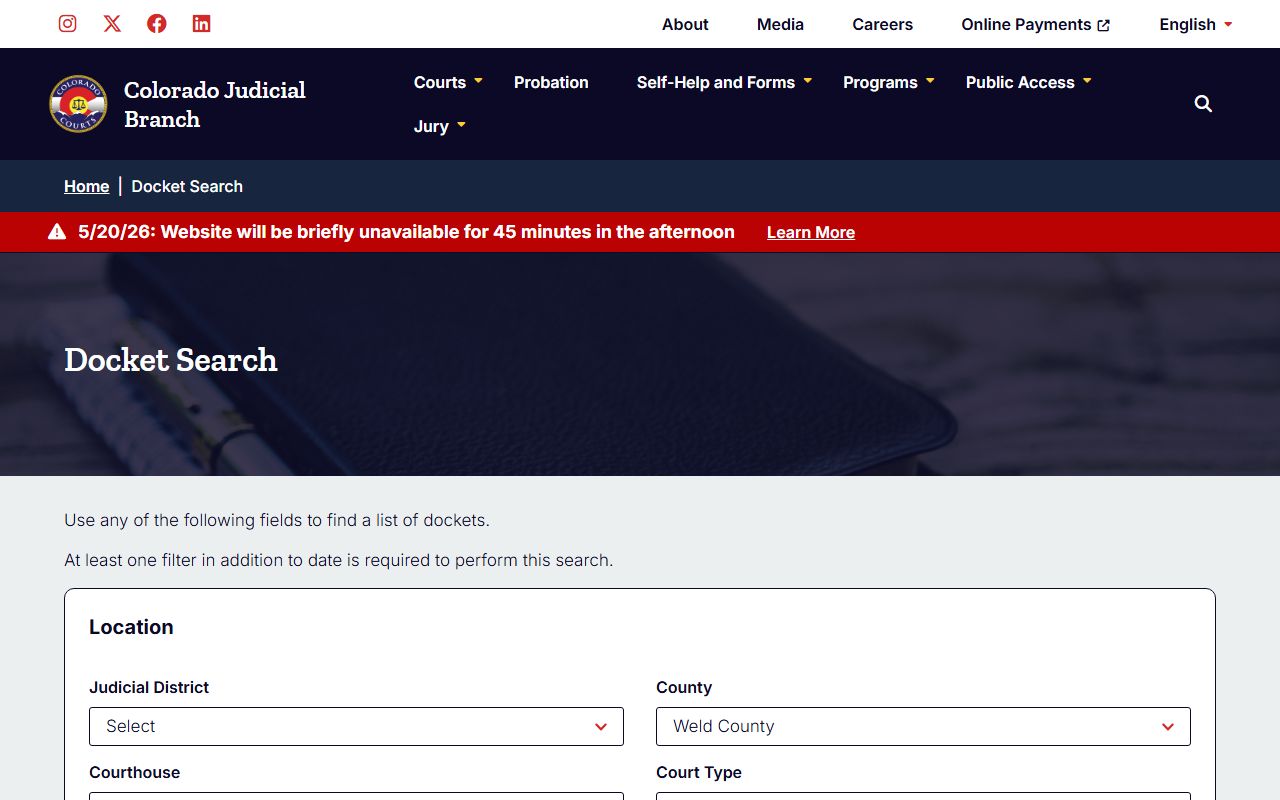The image size is (1280, 800).
Task: Expand the Public Access menu arrow
Action: point(1087,81)
